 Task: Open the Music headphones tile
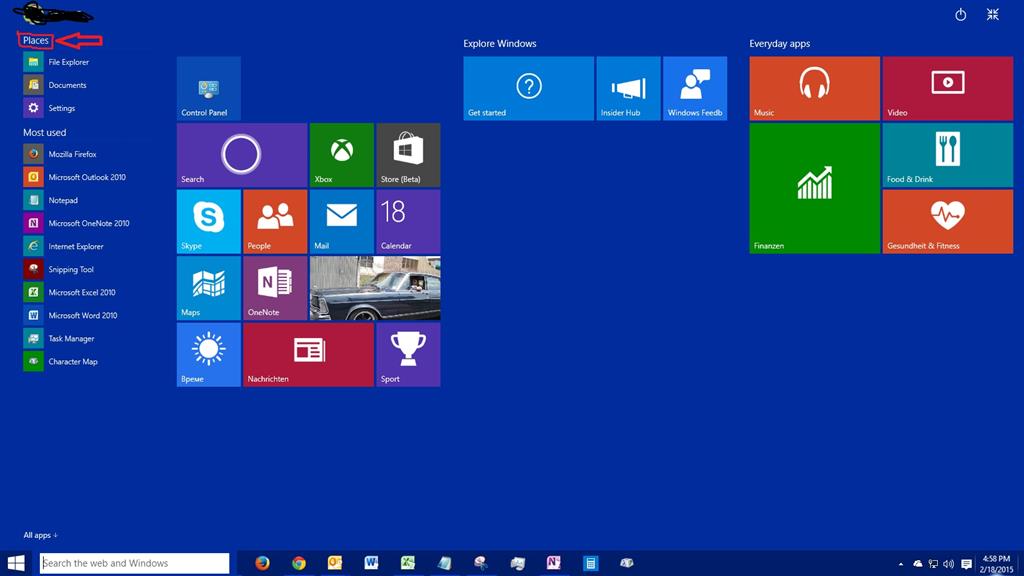[x=814, y=88]
